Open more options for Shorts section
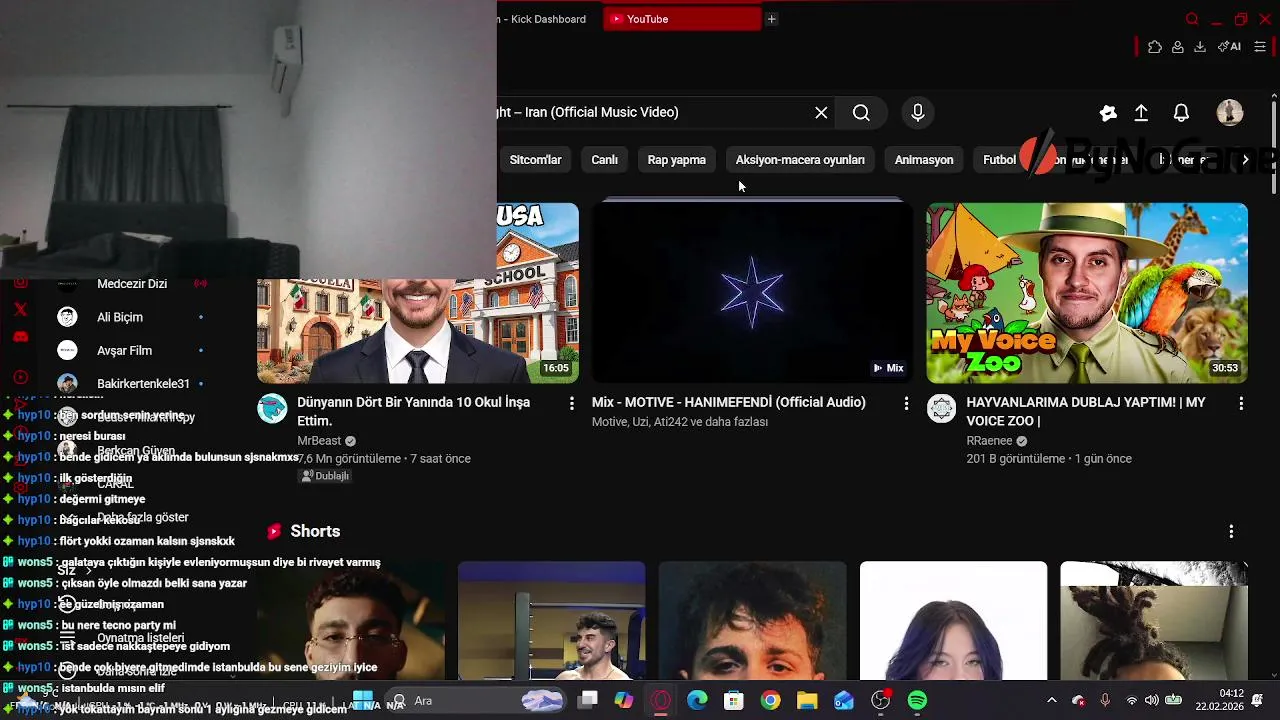This screenshot has height=720, width=1280. coord(1231,532)
